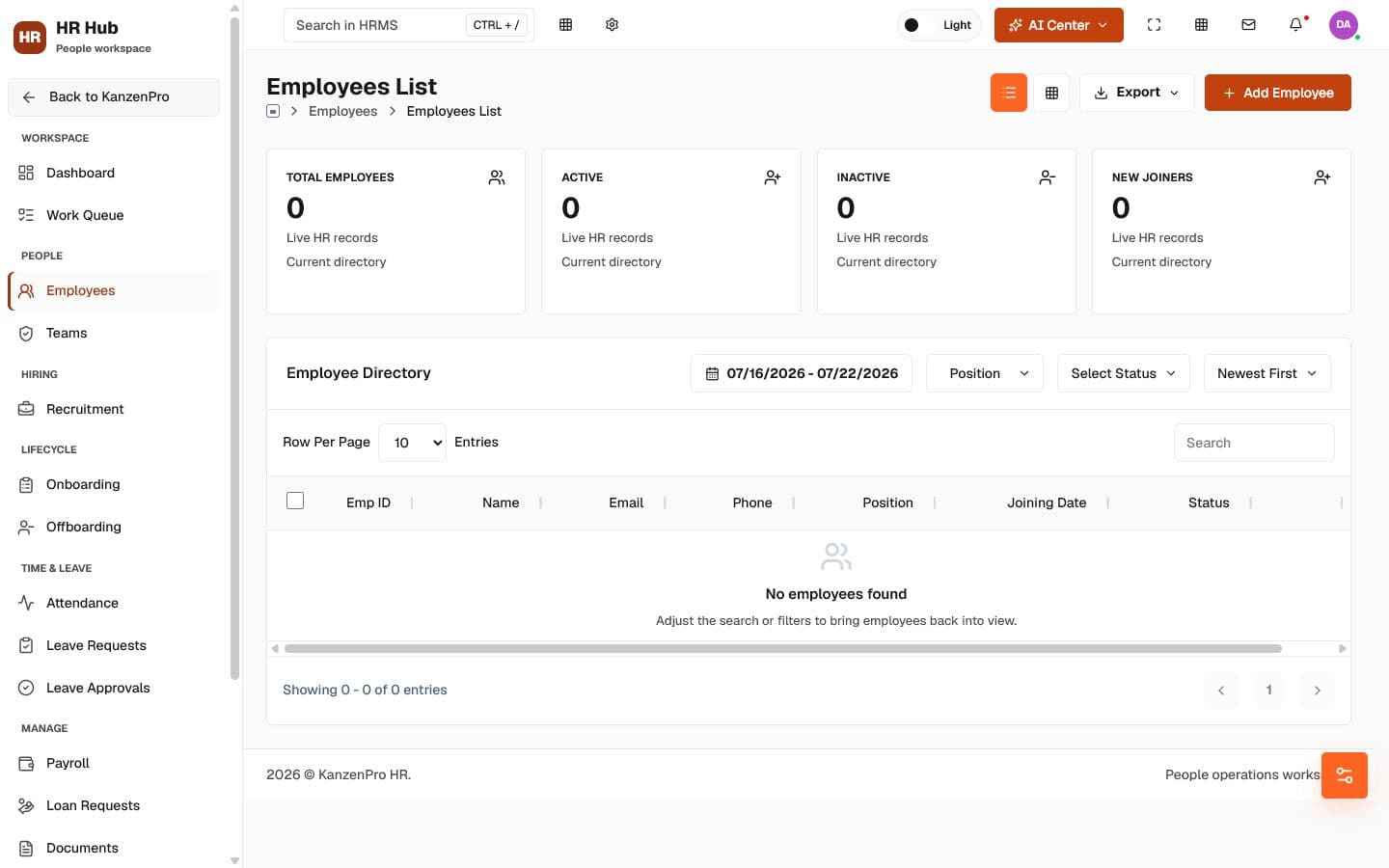Image resolution: width=1389 pixels, height=868 pixels.
Task: Click the Total Employees card icon
Action: click(x=497, y=177)
